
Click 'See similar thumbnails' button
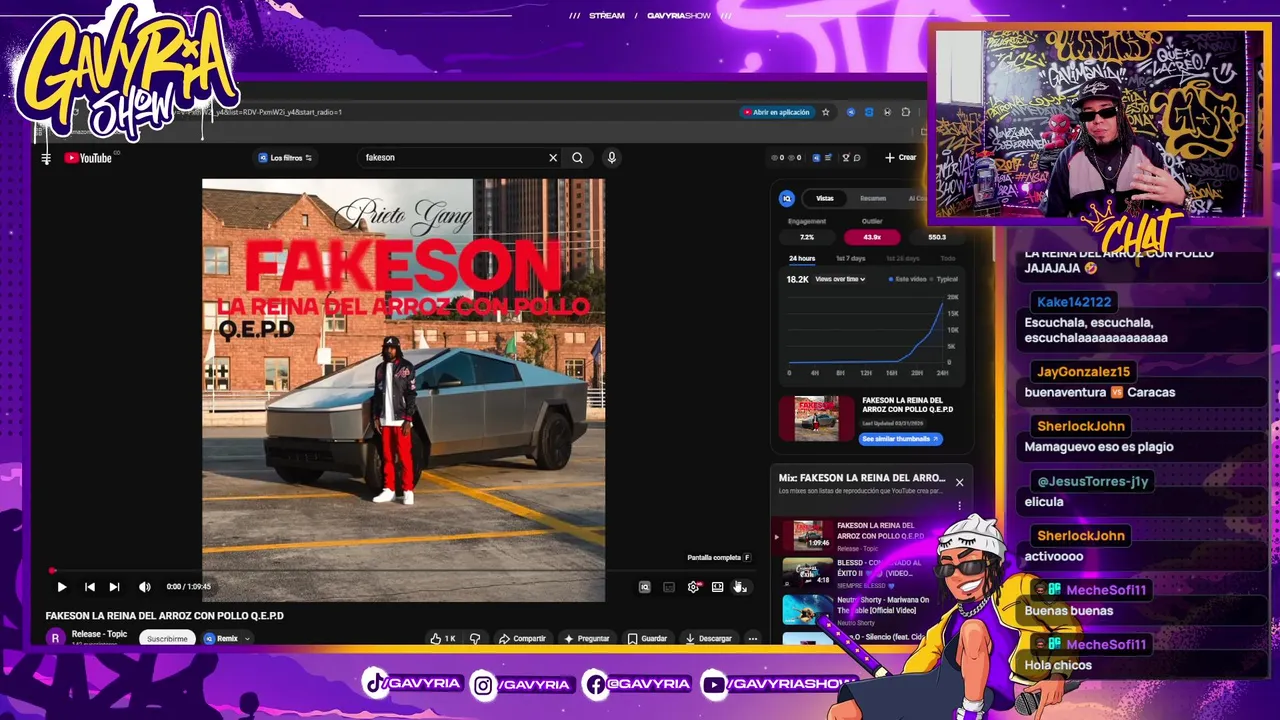(x=900, y=439)
